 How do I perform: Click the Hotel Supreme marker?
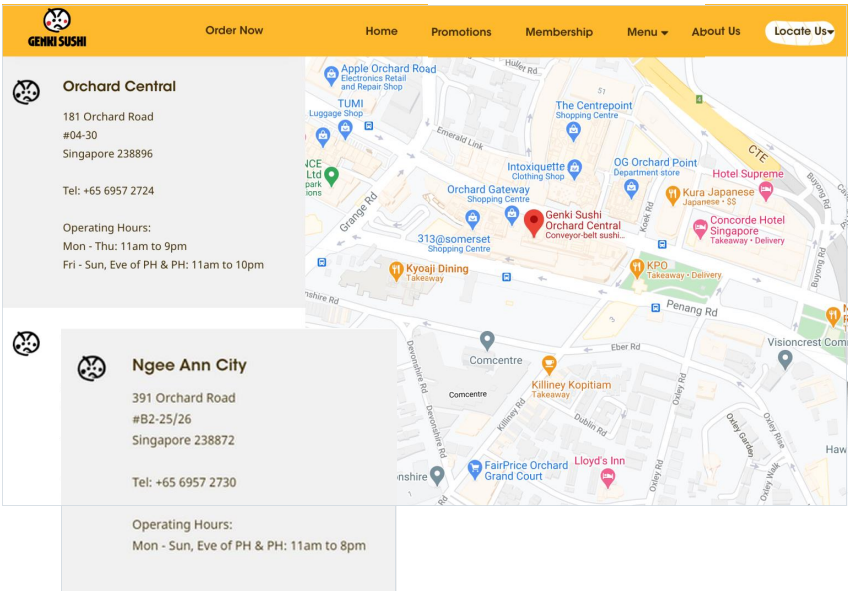766,191
